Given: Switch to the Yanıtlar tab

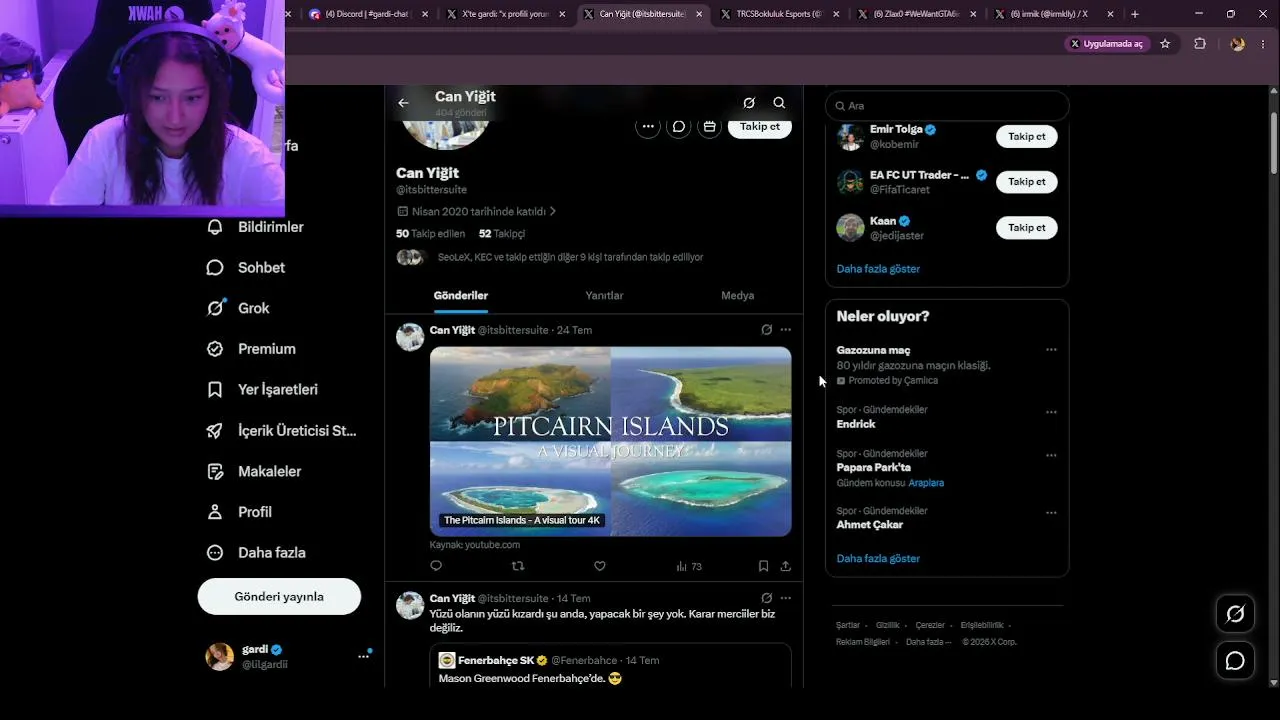Looking at the screenshot, I should tap(604, 296).
